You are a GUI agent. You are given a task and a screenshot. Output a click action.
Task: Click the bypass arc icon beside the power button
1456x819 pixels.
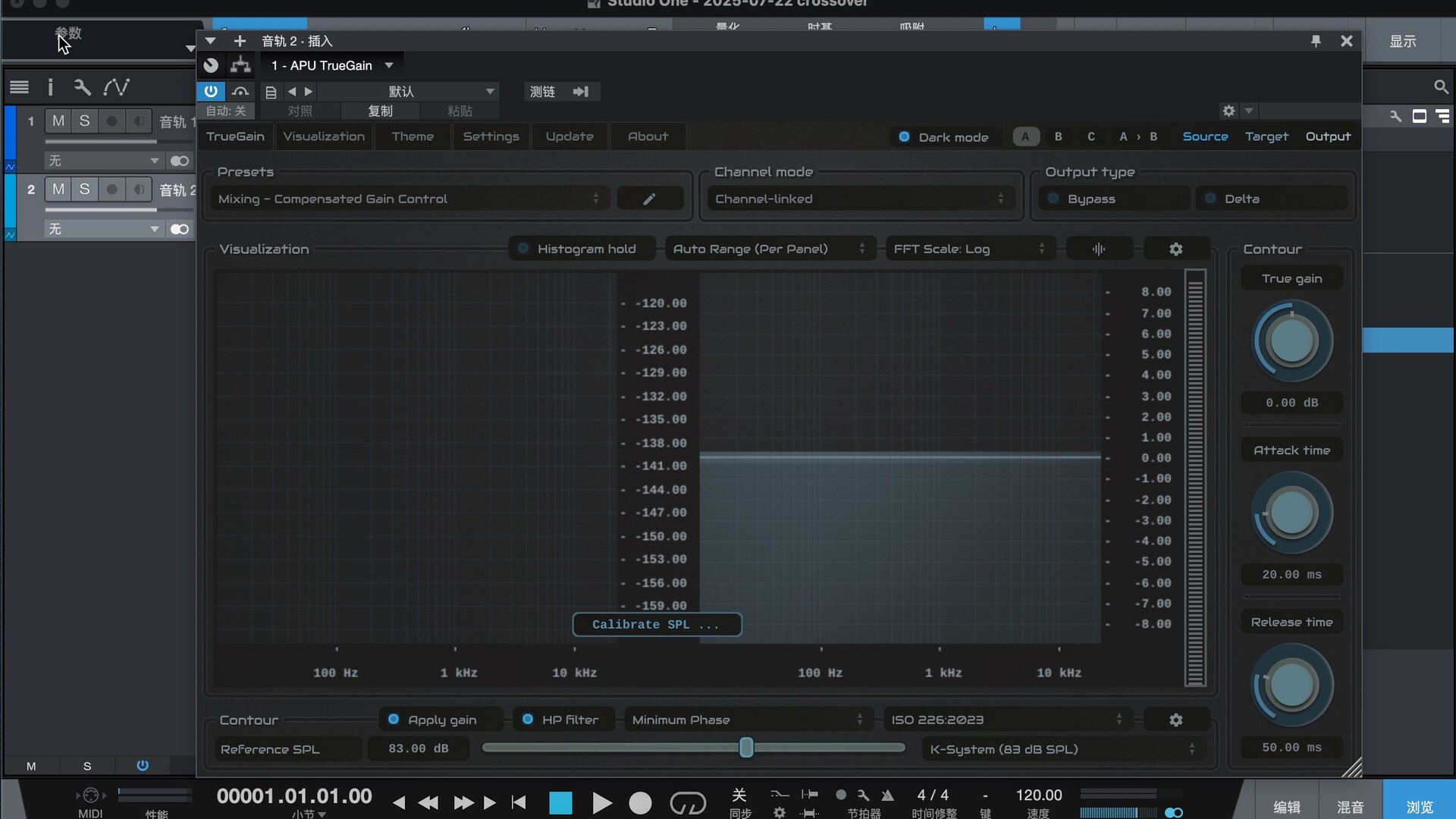click(x=240, y=91)
